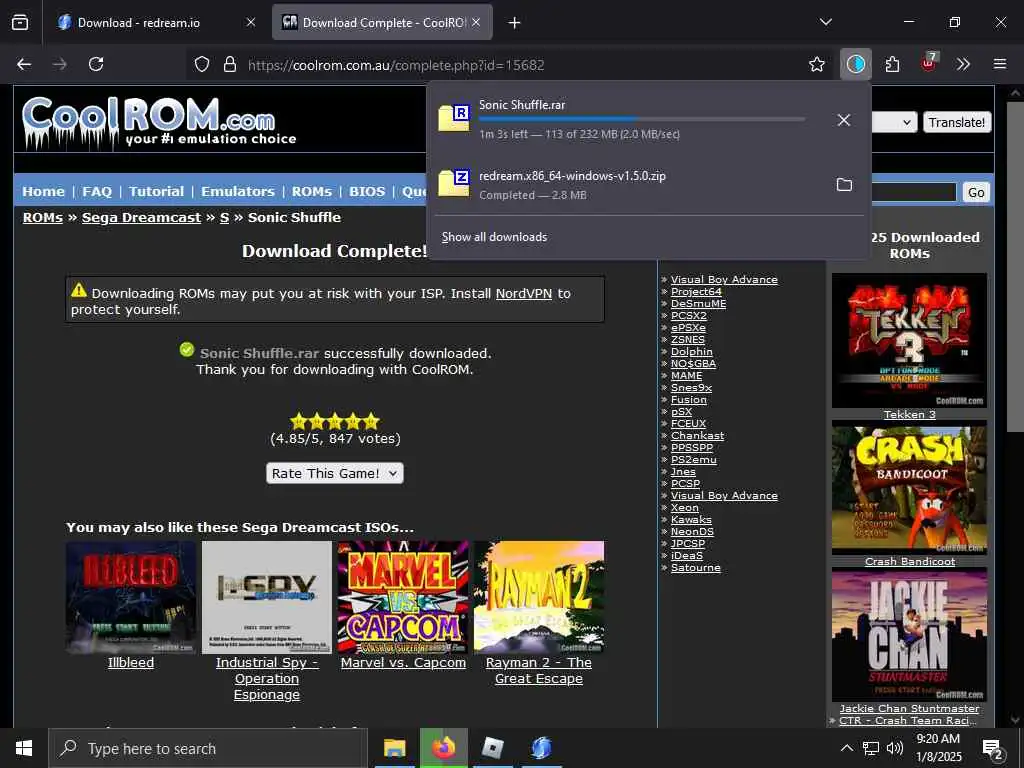This screenshot has width=1024, height=768.
Task: Open the Tekken 3 cover thumbnail
Action: [909, 340]
